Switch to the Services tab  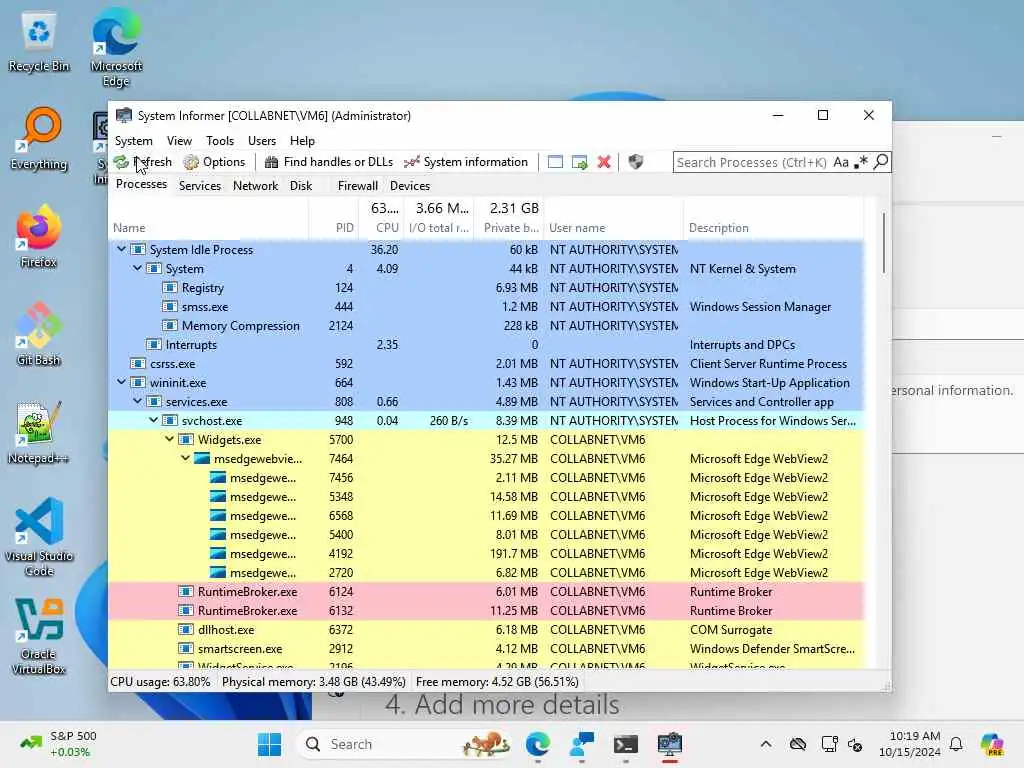point(200,185)
